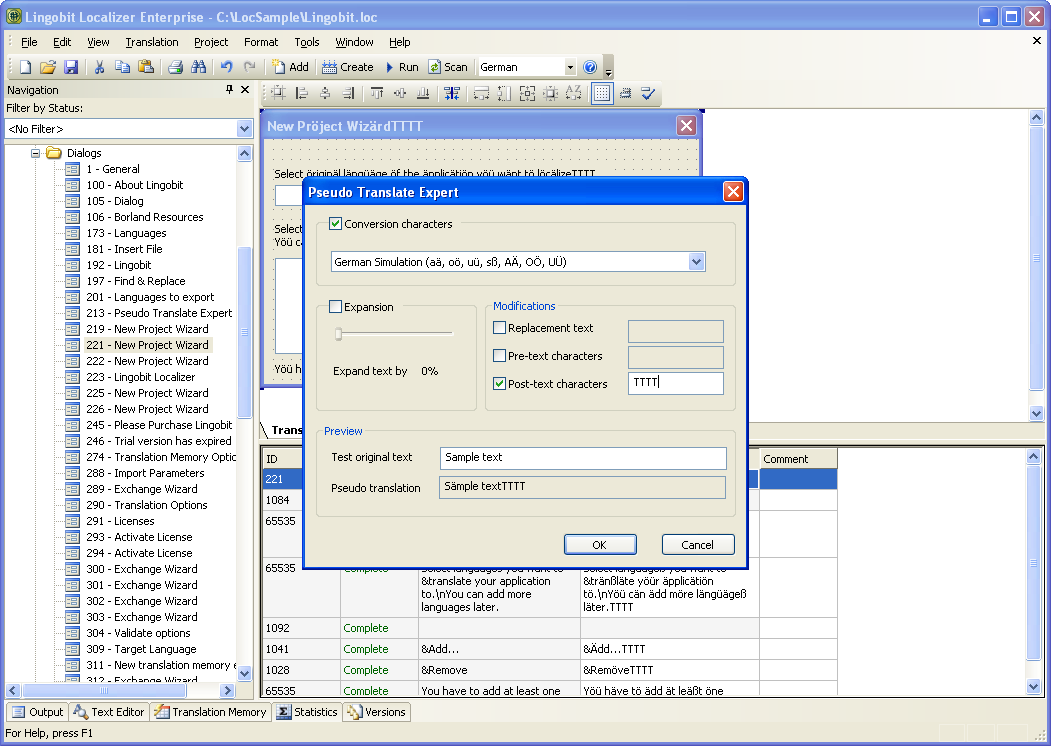Click the Comment column header
The height and width of the screenshot is (746, 1051).
click(x=798, y=459)
